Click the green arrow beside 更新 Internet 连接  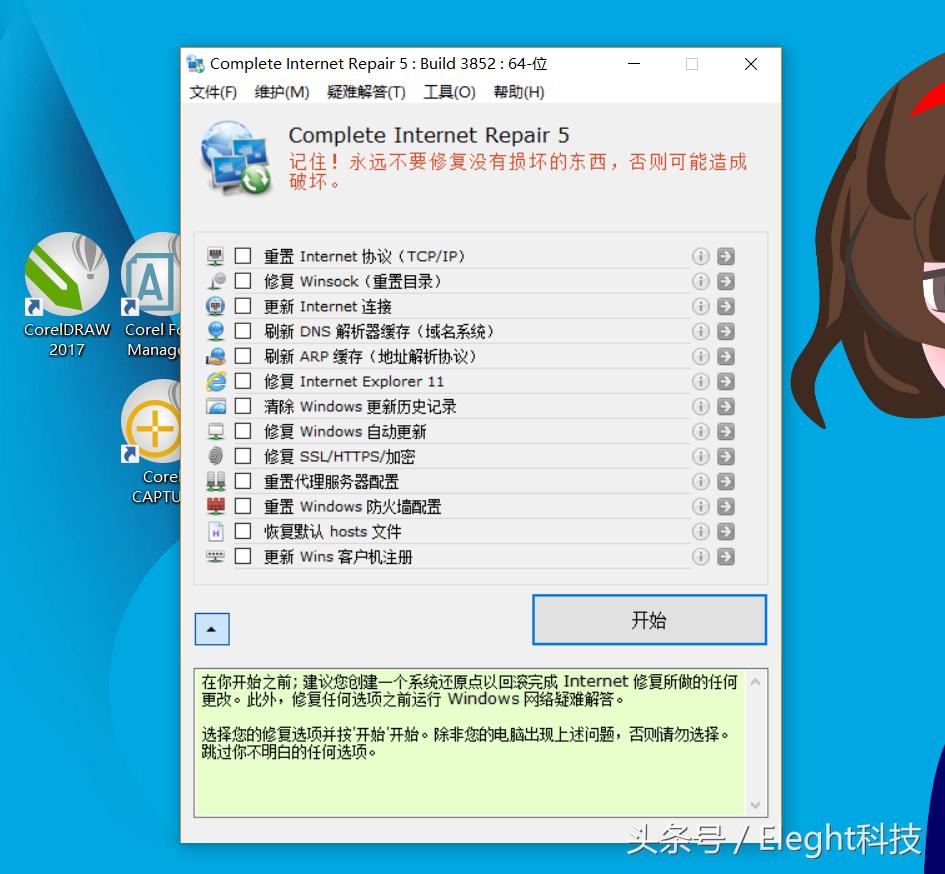pyautogui.click(x=725, y=306)
